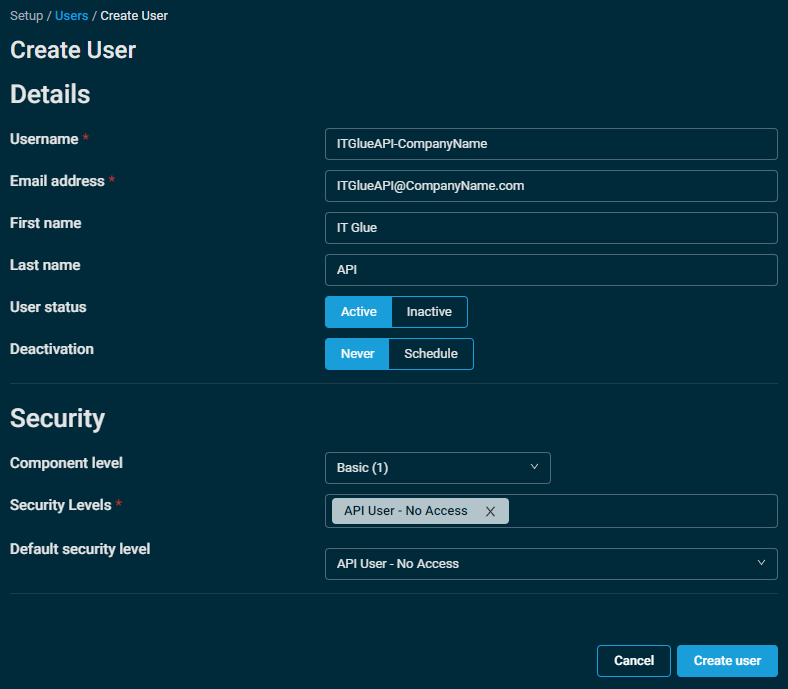This screenshot has width=788, height=689.
Task: Click the Details section heading
Action: pos(50,94)
